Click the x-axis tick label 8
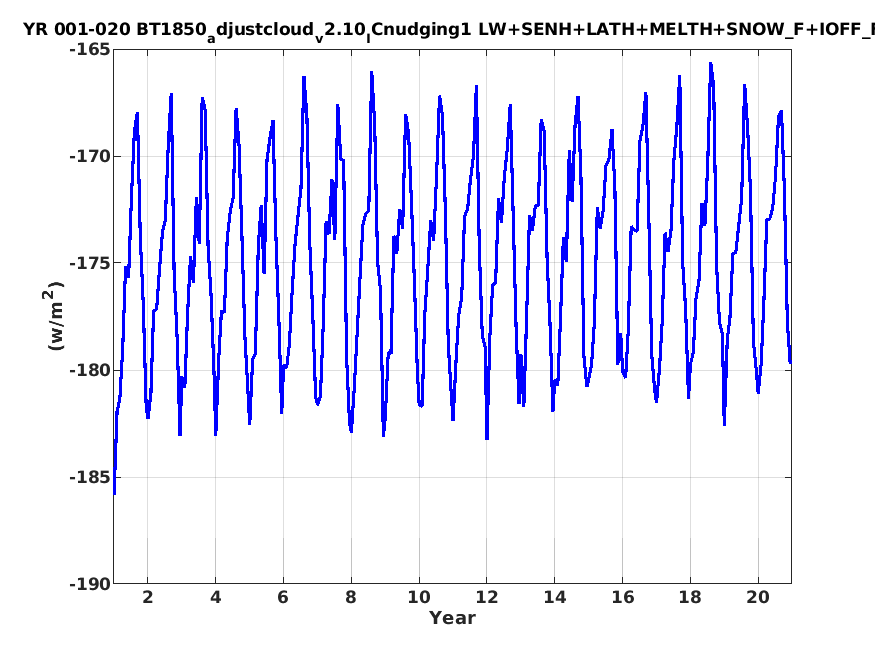Screen dimensions: 875x656 pyautogui.click(x=351, y=597)
